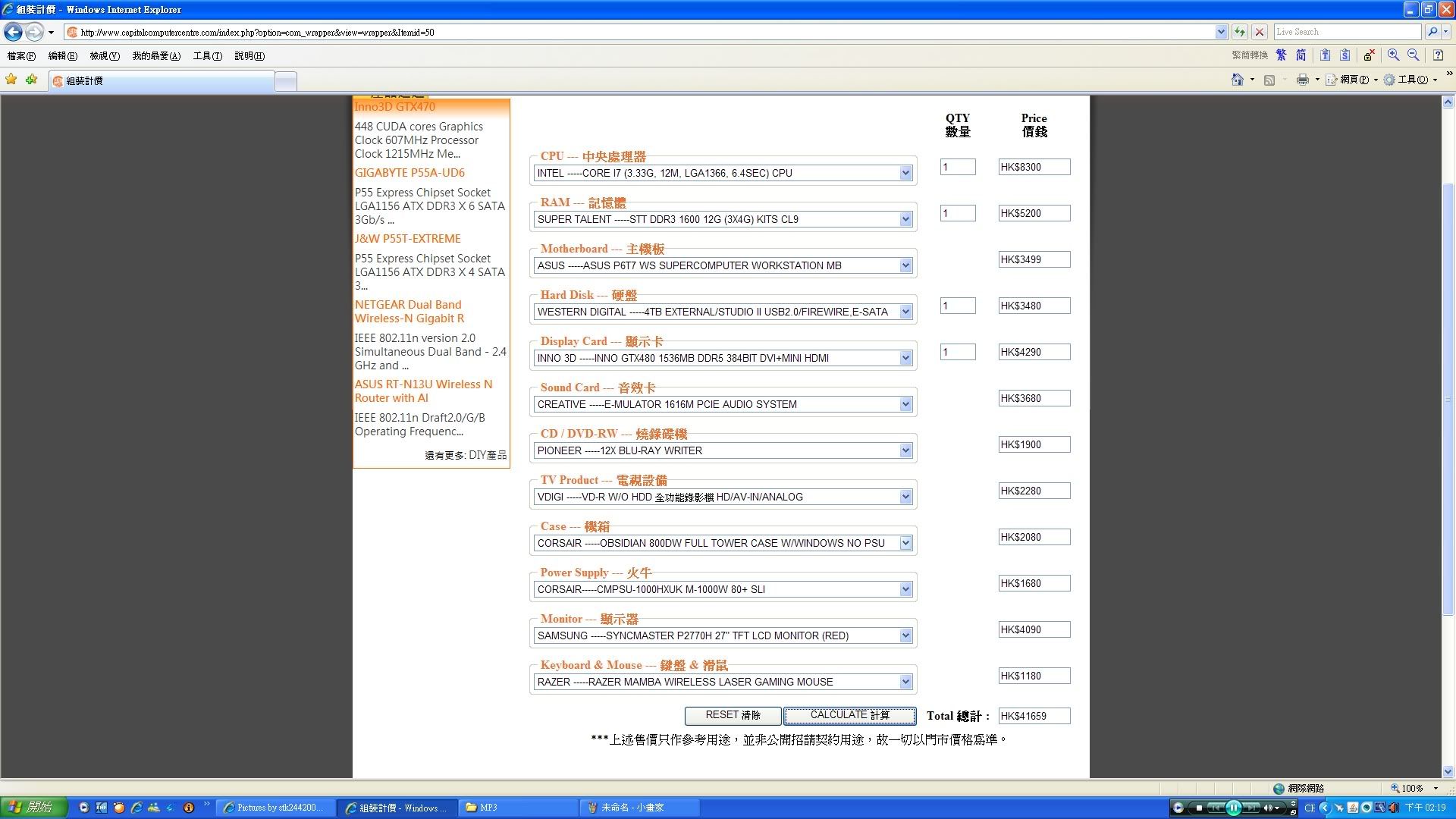This screenshot has height=819, width=1456.
Task: Open the J&W P55T-EXTREME product link
Action: [x=407, y=239]
